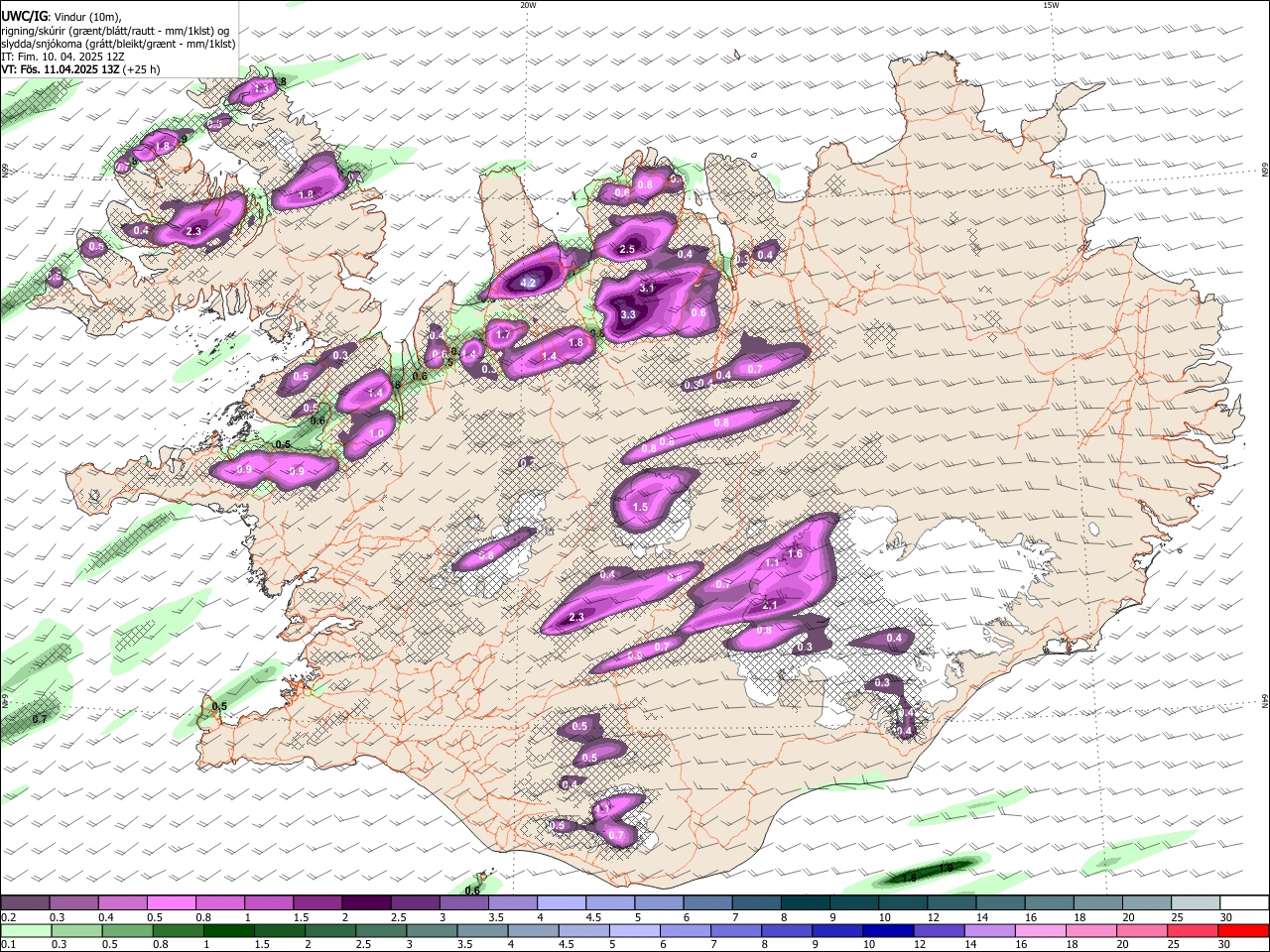The width and height of the screenshot is (1270, 952).
Task: Click the dark teal 8–9 snow swatch
Action: 806,902
